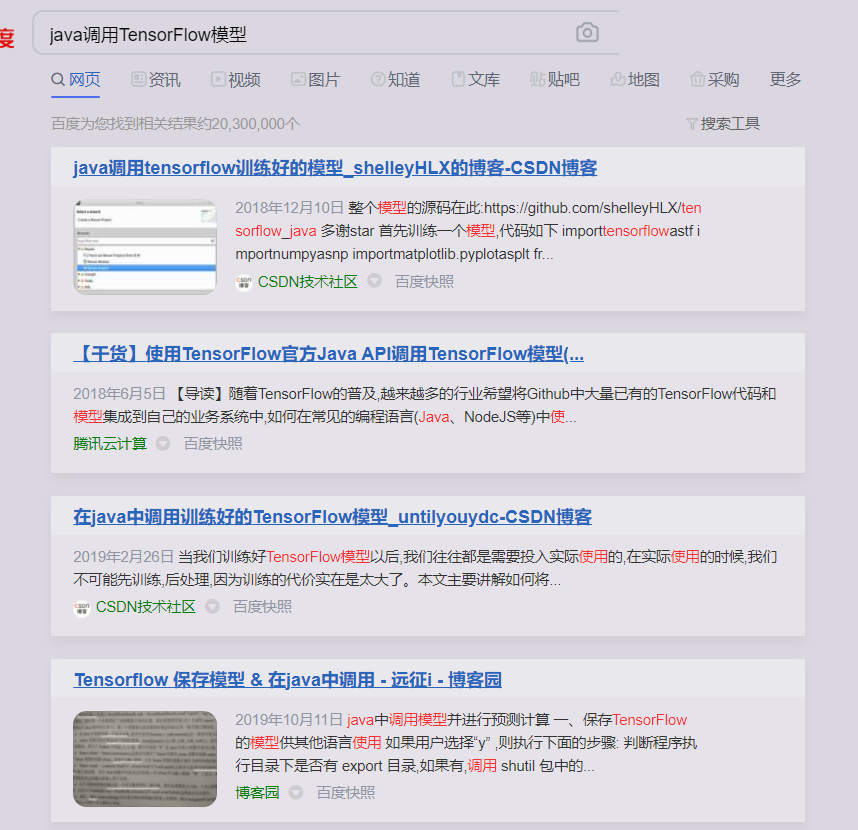Switch to the 采购 tab
858x830 pixels.
715,80
